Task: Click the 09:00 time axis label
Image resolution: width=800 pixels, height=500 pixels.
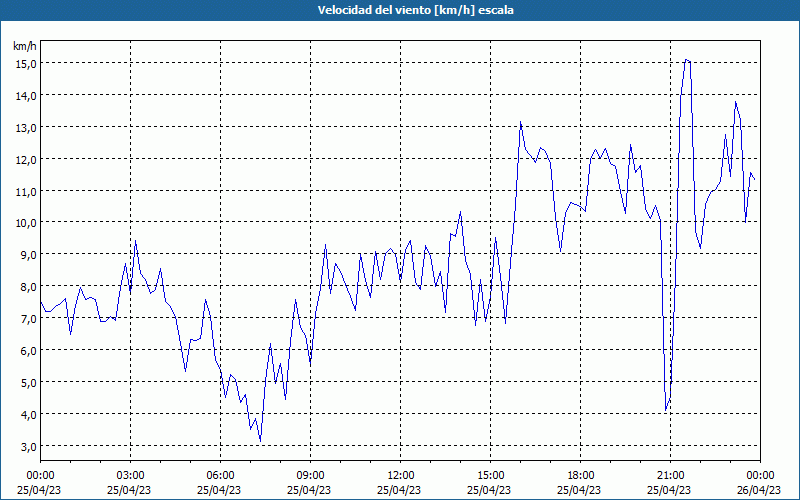Action: 310,476
